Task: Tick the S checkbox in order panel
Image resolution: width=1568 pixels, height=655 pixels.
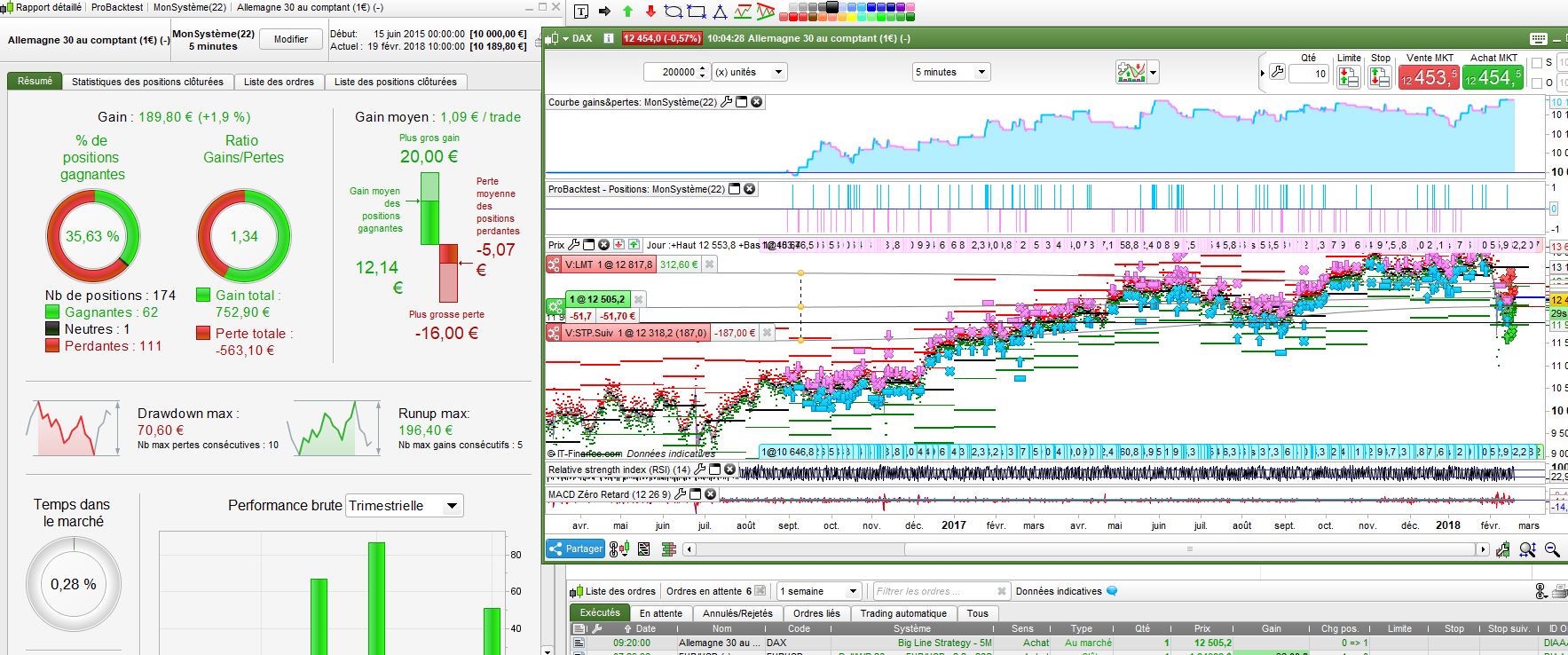Action: click(1537, 63)
